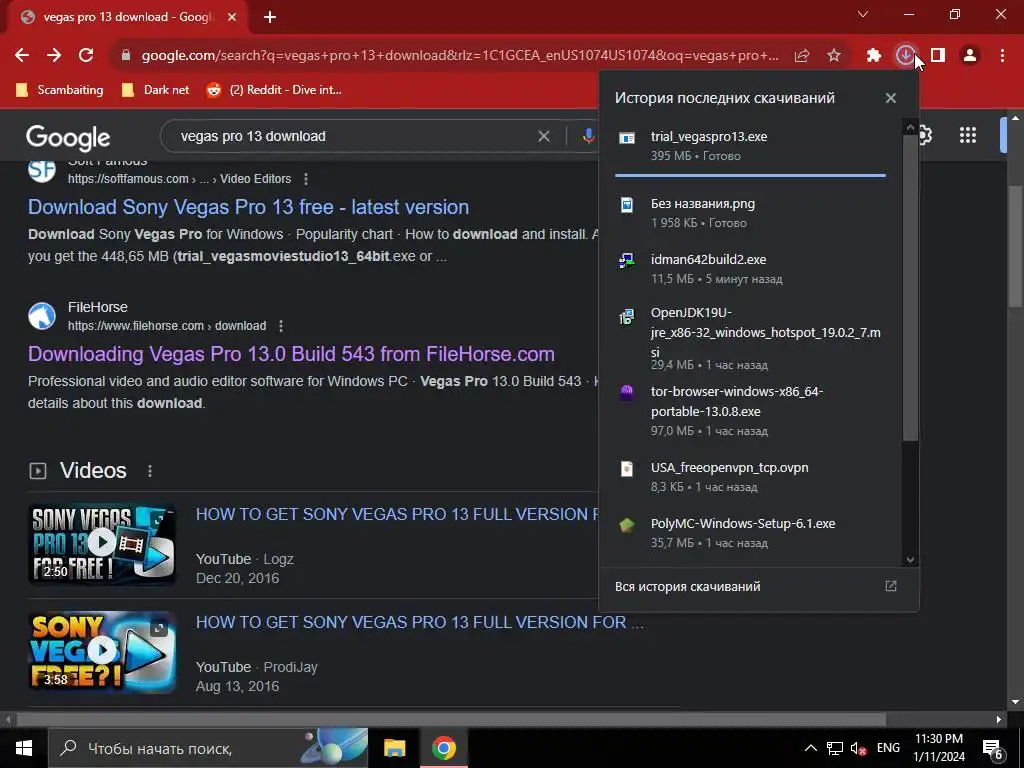Open Dark net bookmarks folder
The image size is (1024, 768).
155,90
